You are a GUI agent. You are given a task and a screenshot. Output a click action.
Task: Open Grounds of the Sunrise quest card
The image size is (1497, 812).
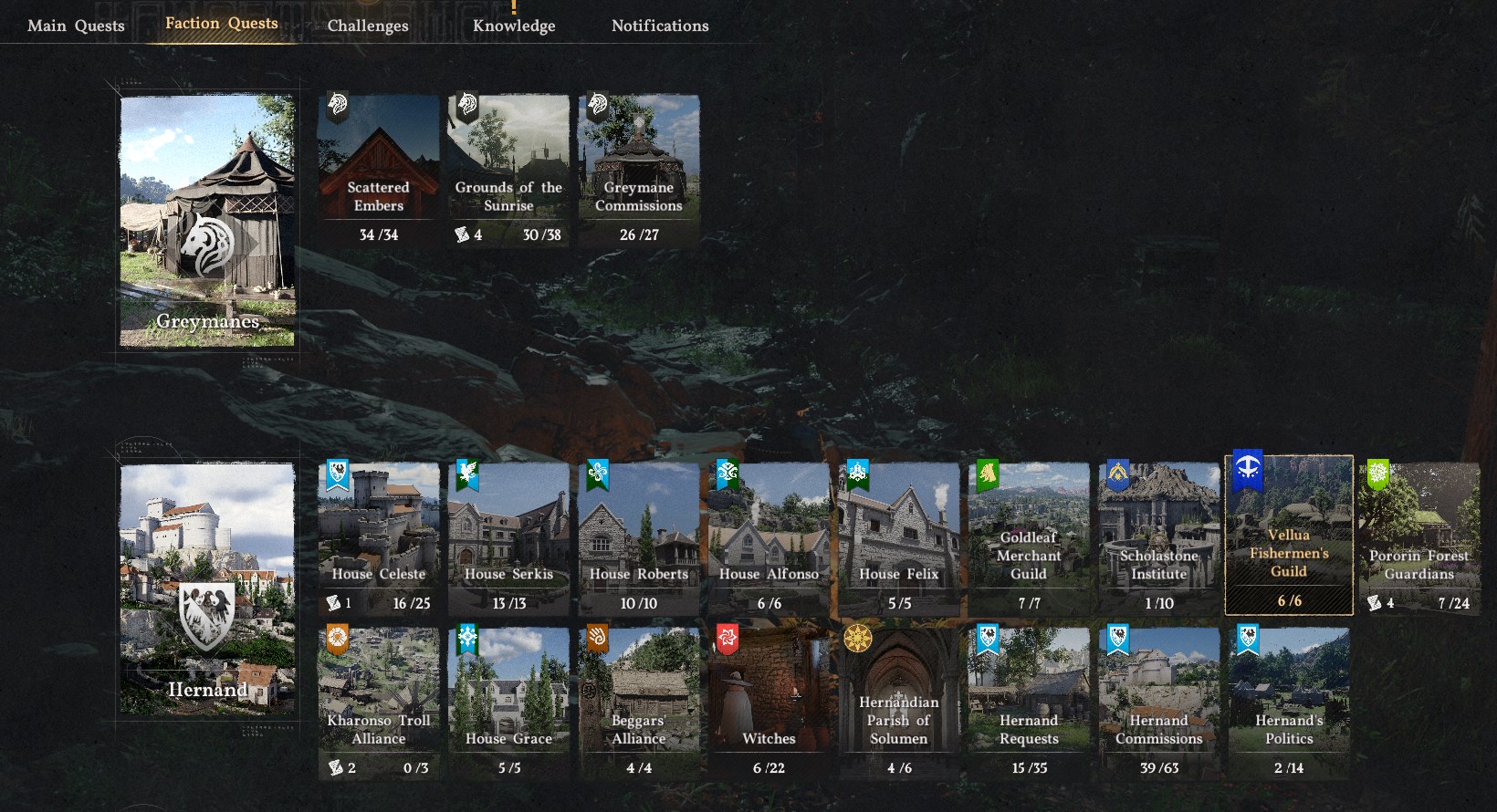point(508,172)
